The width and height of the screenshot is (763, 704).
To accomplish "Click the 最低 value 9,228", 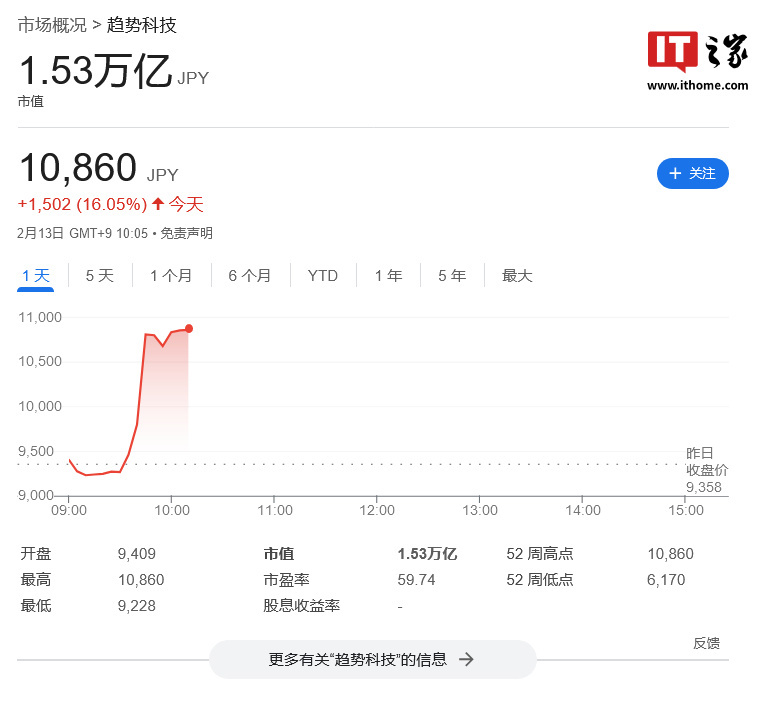I will point(137,606).
